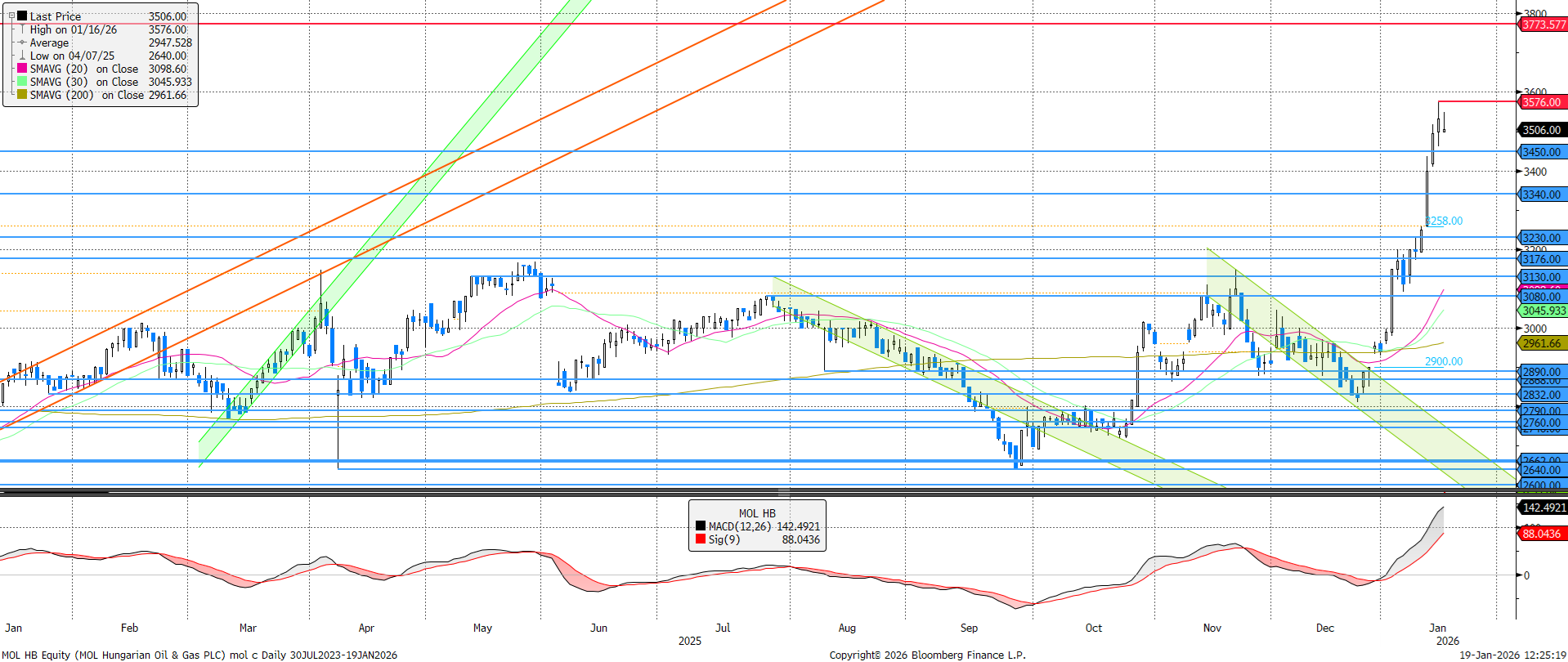The height and width of the screenshot is (662, 1568).
Task: Click the red Sig(9) legend square
Action: (700, 539)
